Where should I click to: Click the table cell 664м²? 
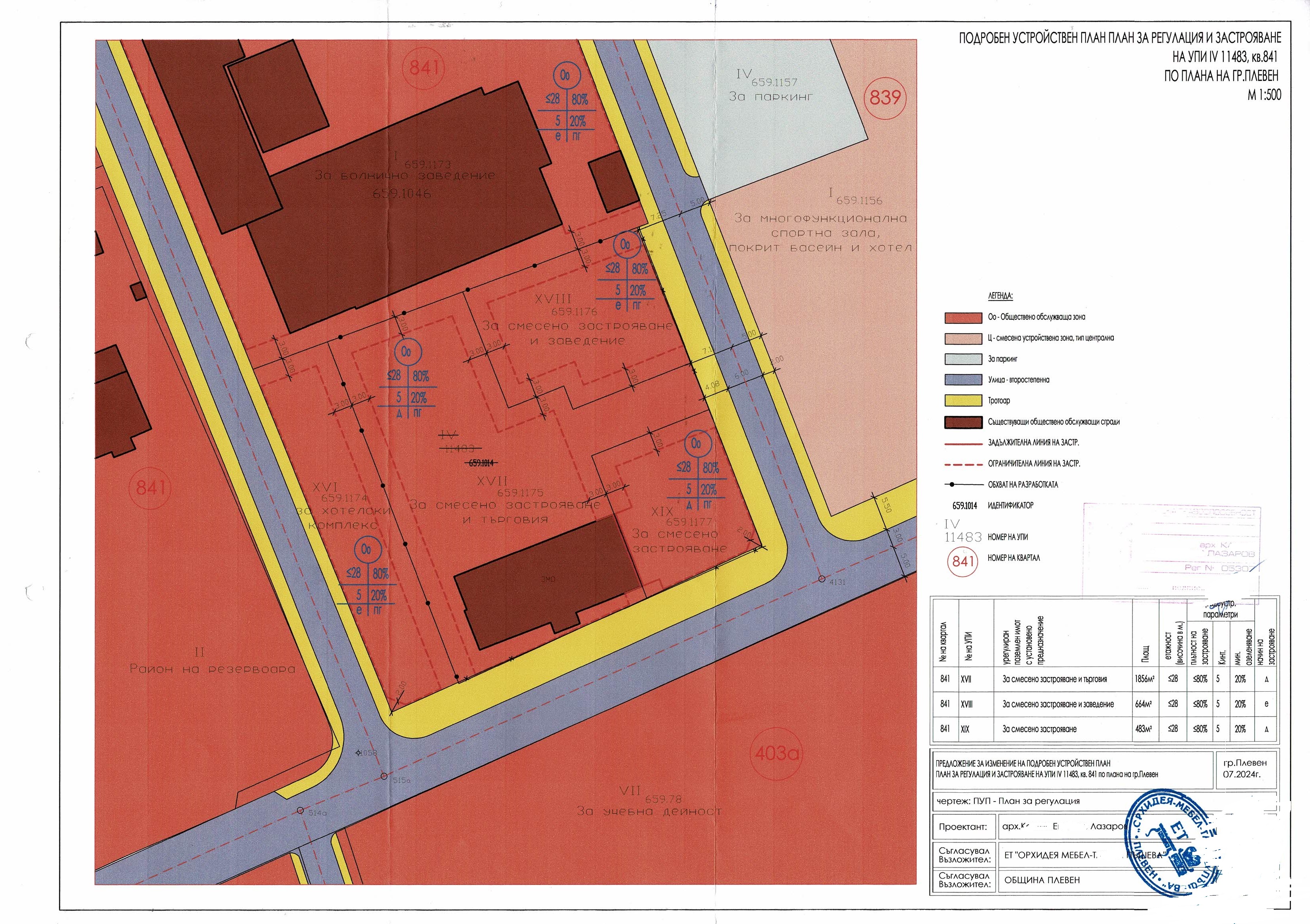pos(1144,704)
